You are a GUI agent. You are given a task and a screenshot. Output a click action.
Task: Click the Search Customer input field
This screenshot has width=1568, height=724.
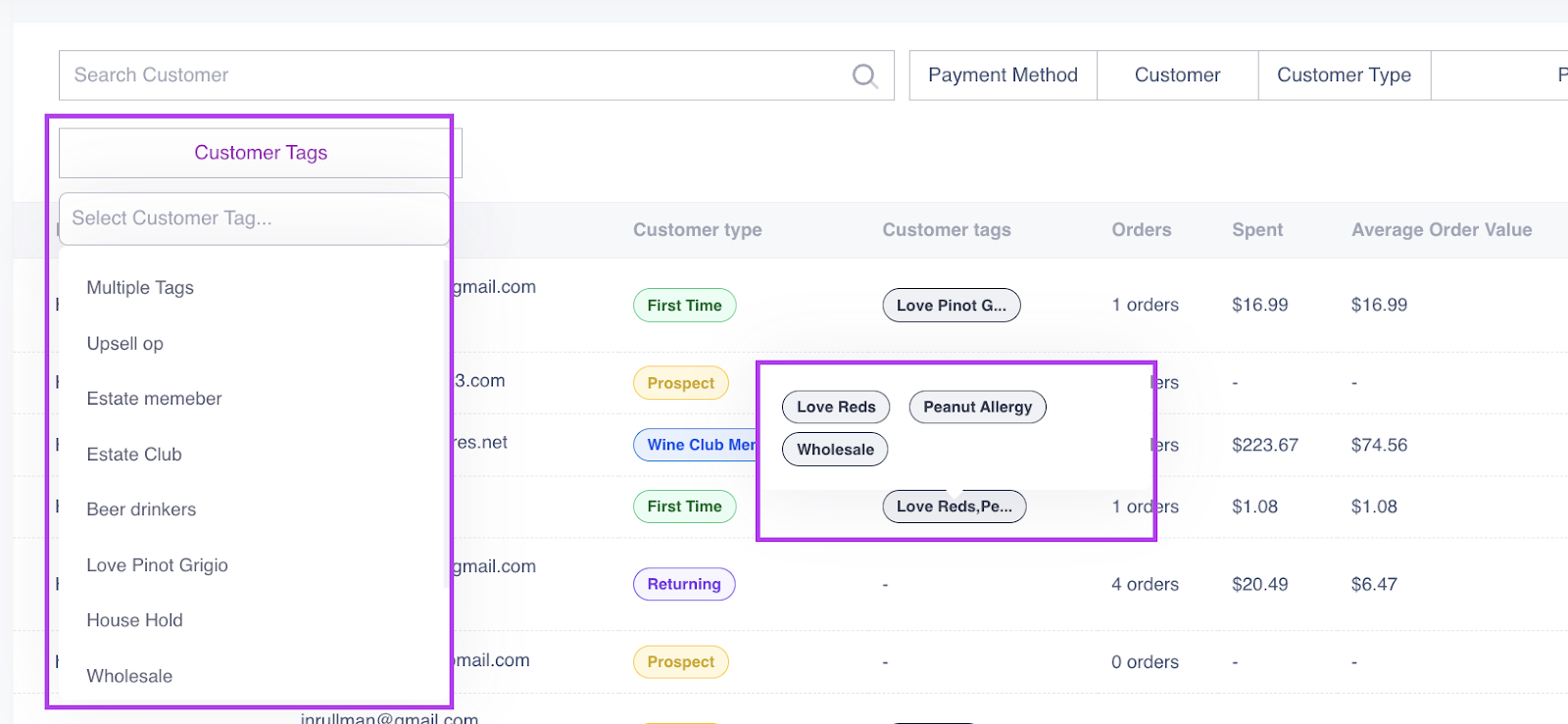click(x=451, y=75)
